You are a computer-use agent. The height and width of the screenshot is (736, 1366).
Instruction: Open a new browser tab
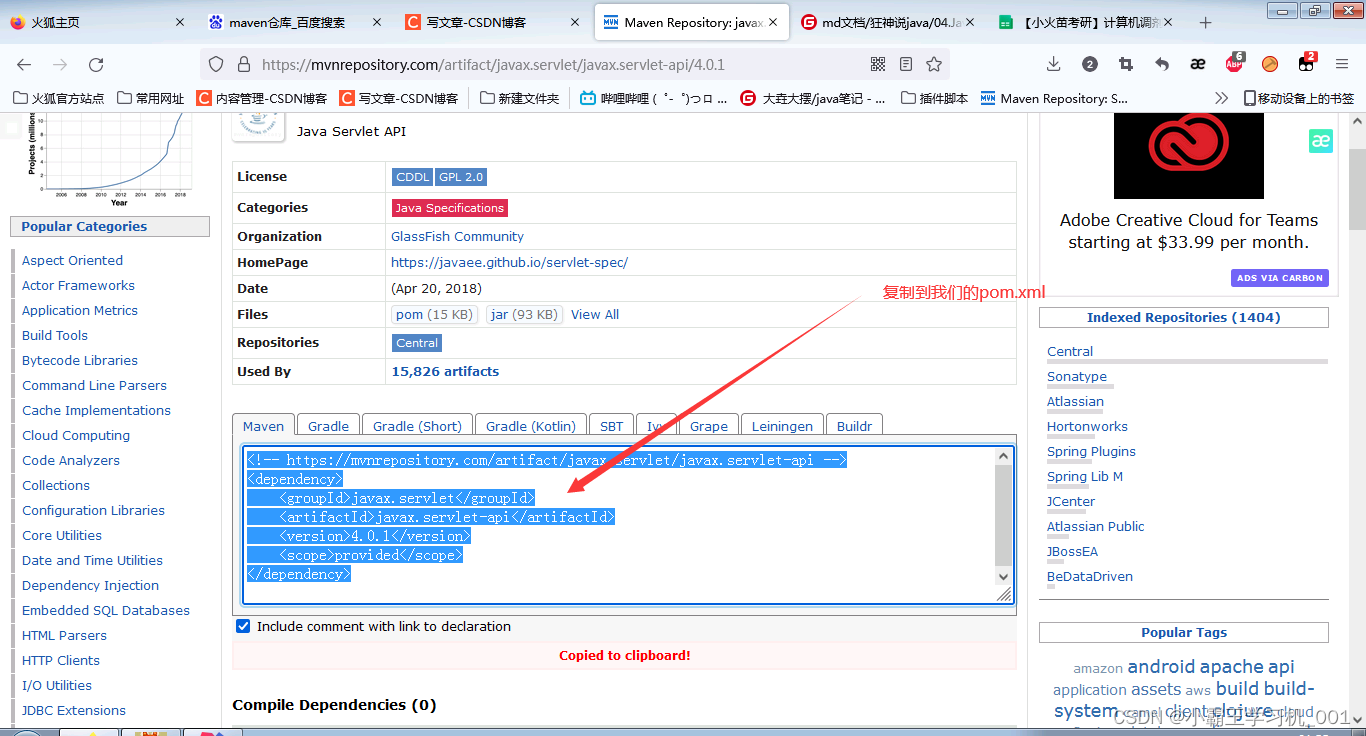[x=1206, y=22]
